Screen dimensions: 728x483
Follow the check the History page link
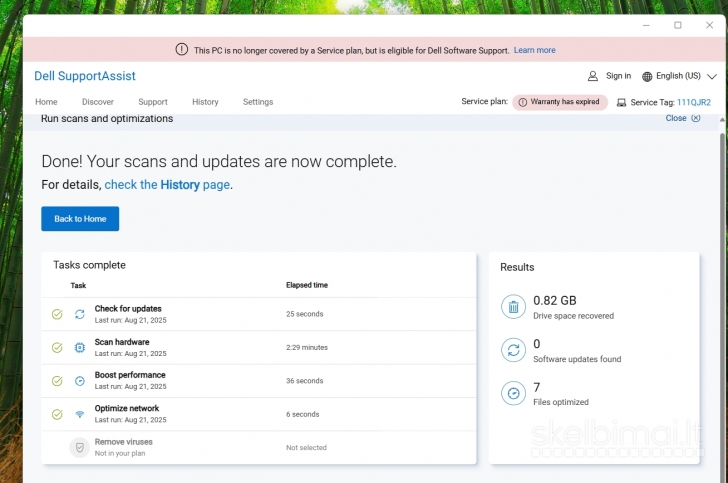pos(167,185)
